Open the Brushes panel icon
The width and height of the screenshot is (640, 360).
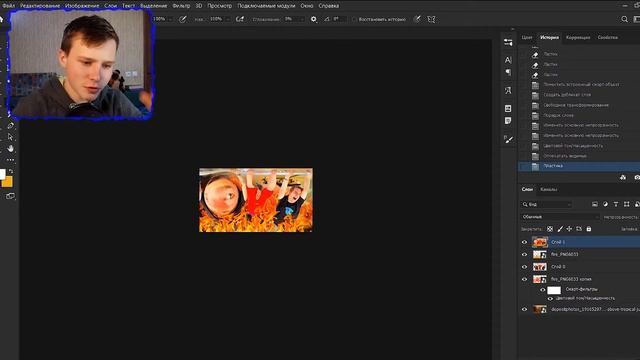(508, 139)
